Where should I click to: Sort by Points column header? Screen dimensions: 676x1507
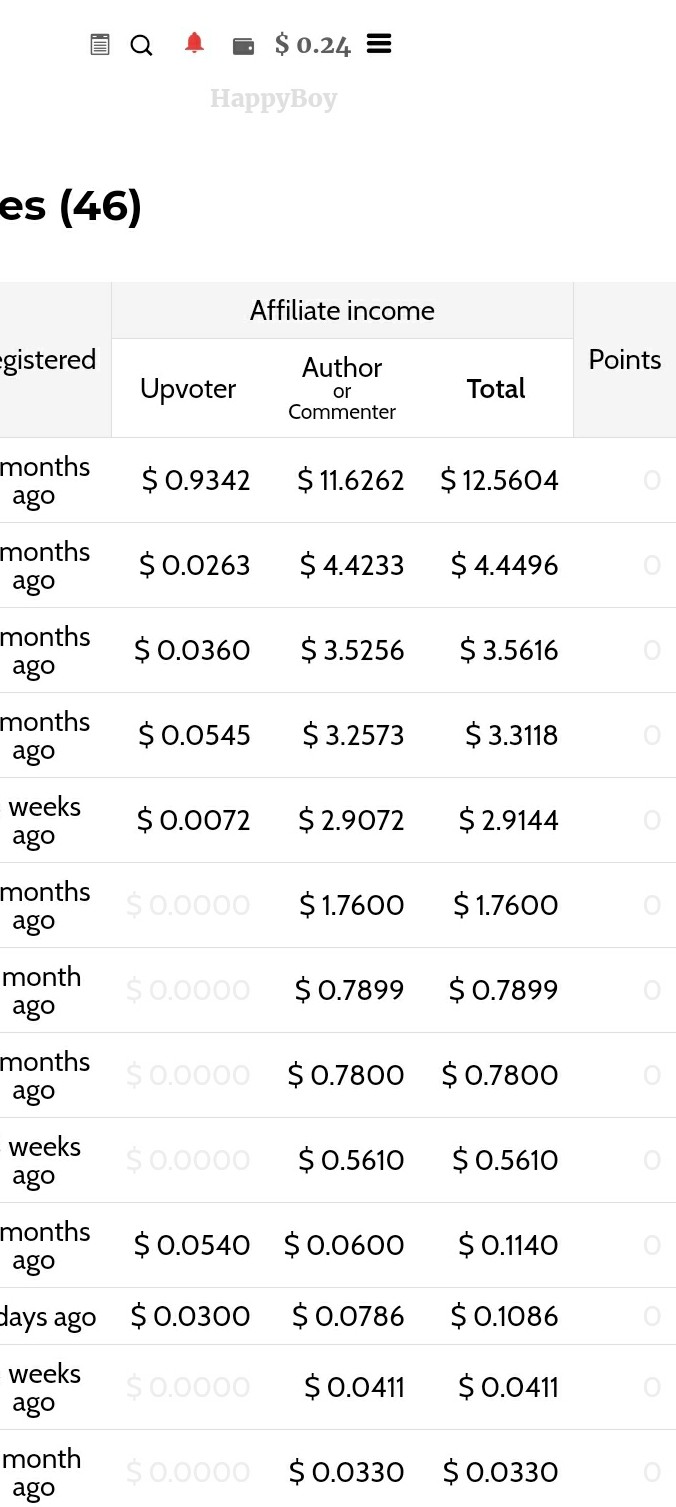(625, 360)
